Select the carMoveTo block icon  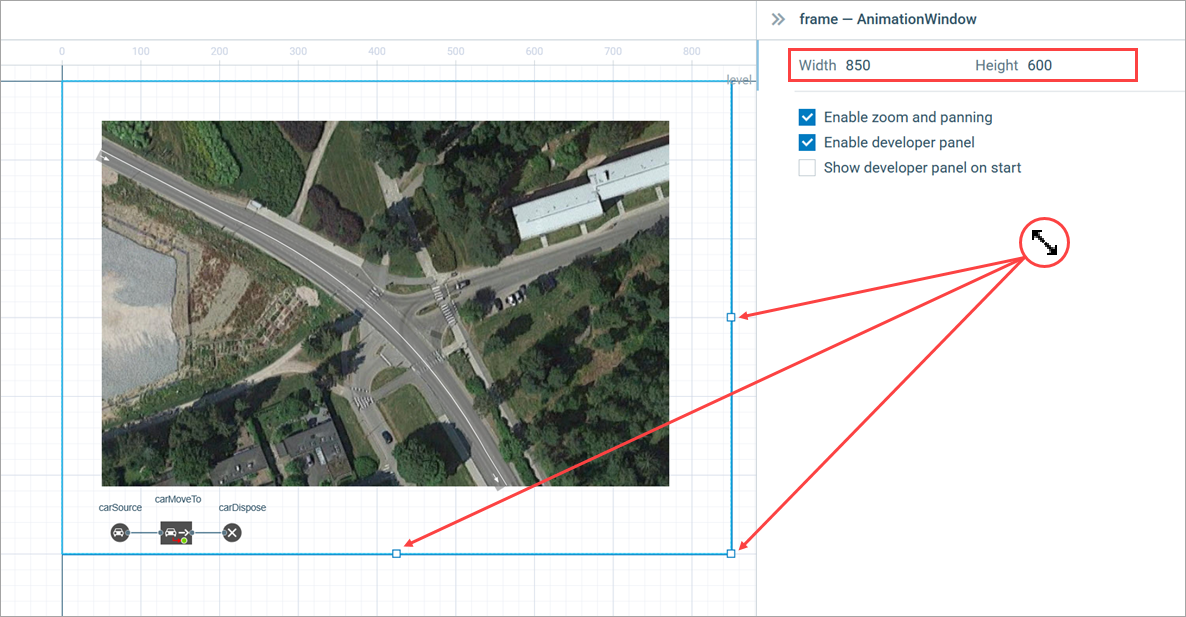pos(176,532)
